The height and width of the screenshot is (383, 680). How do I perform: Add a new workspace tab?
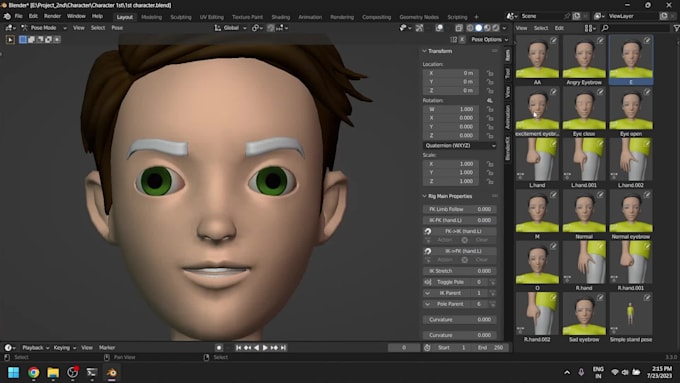[476, 17]
